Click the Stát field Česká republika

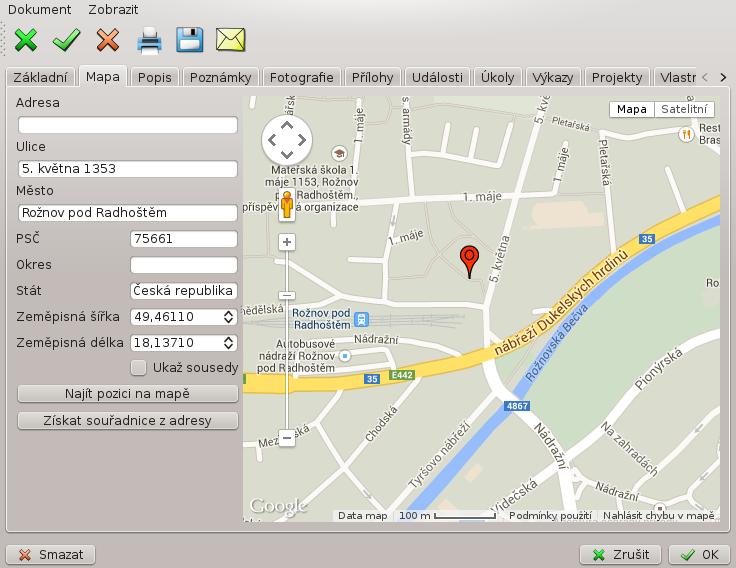pos(184,291)
